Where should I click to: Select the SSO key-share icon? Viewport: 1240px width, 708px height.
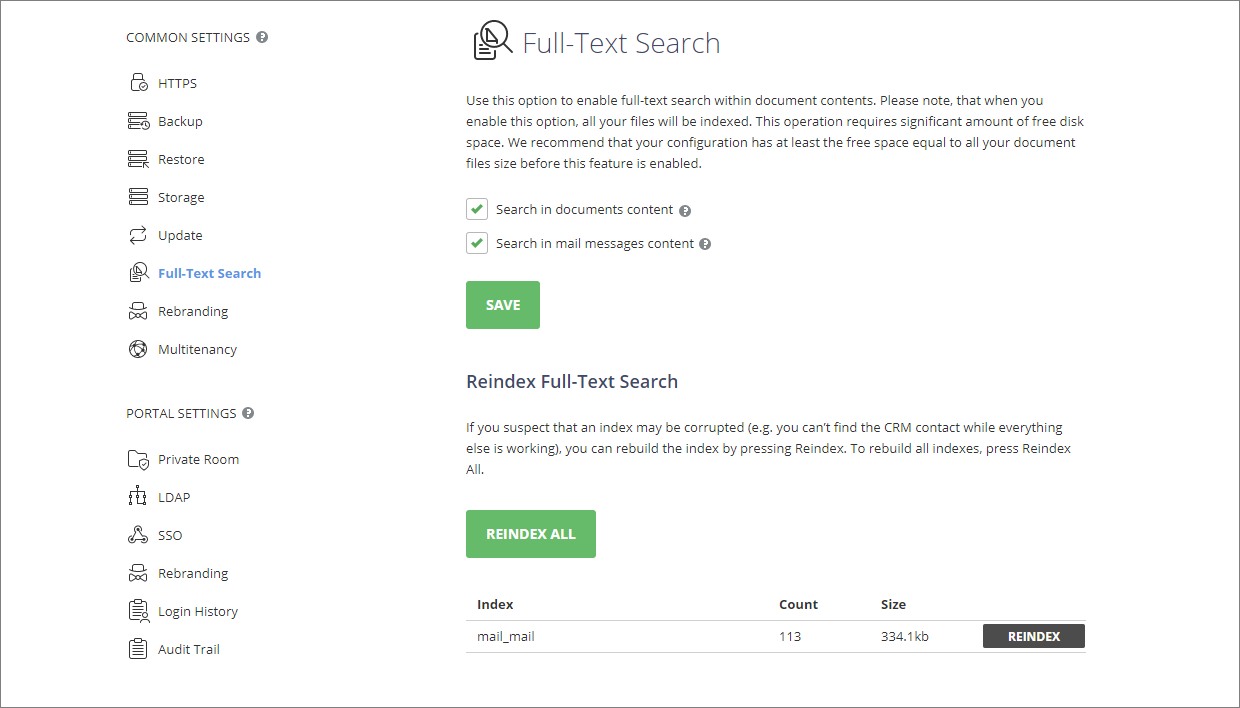tap(139, 534)
